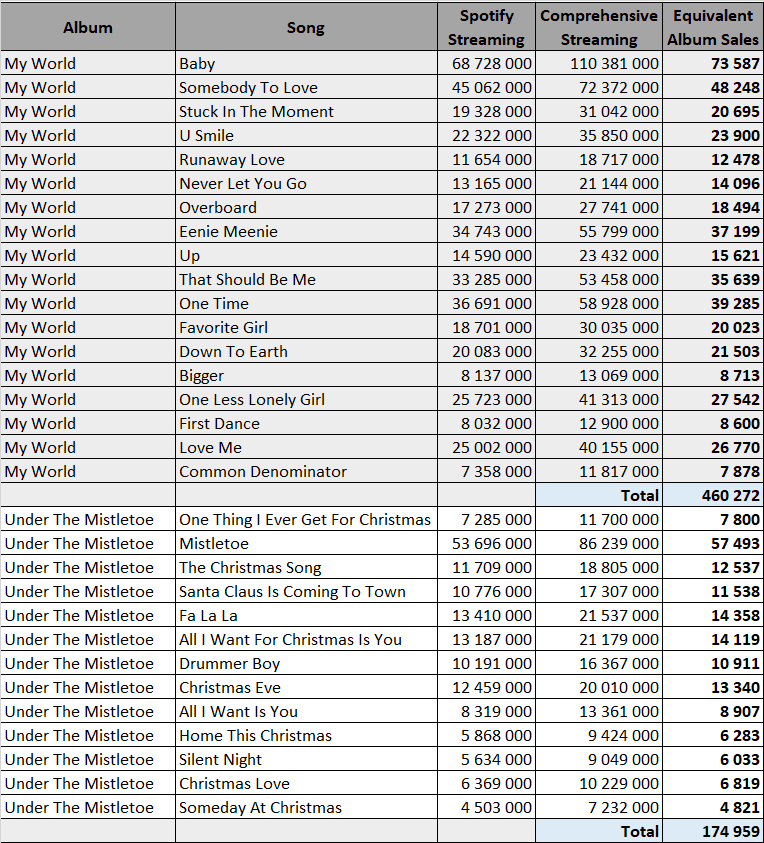Select the 'Mistletoe' song cell
The height and width of the screenshot is (843, 764).
306,544
